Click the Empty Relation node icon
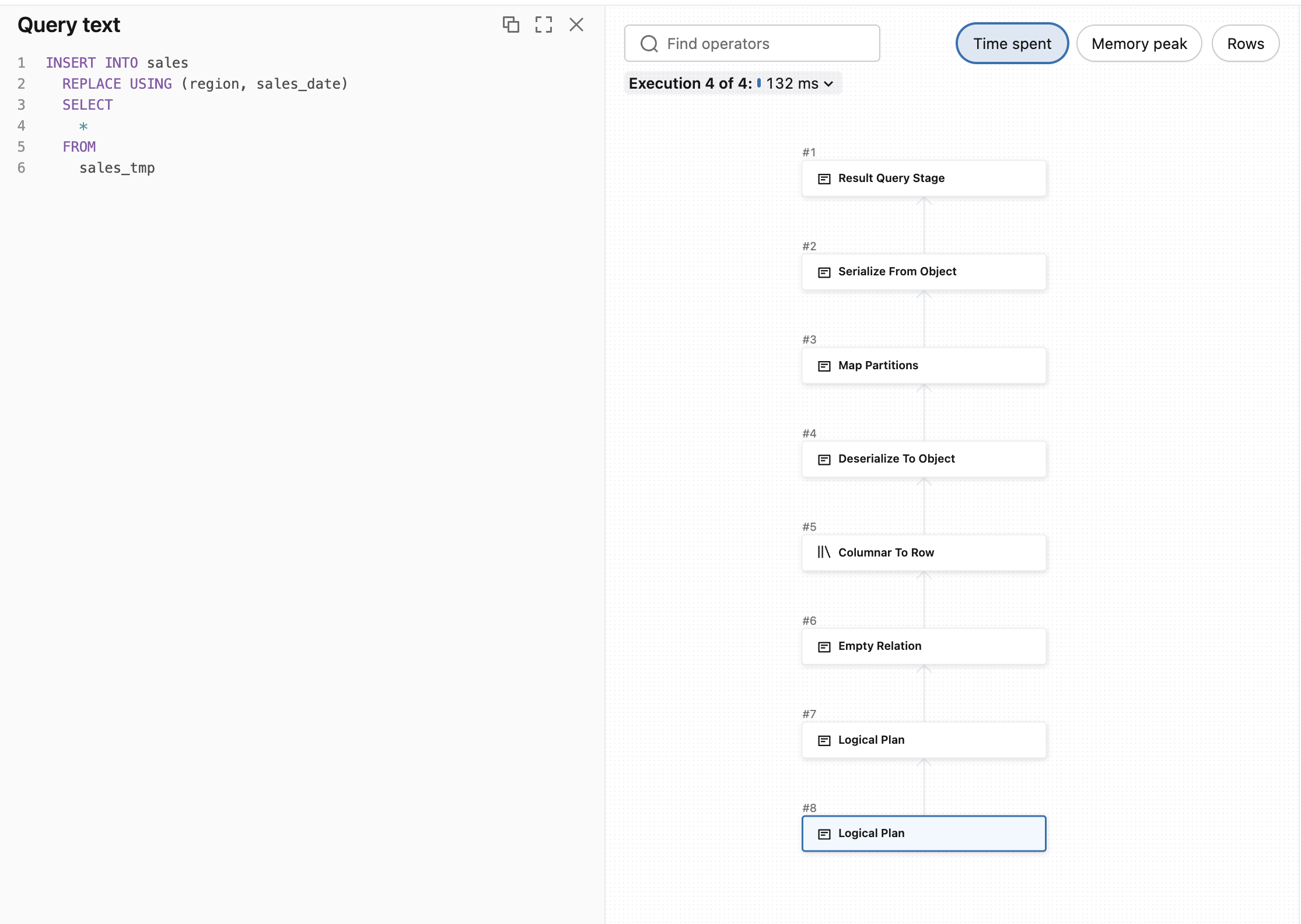 point(824,646)
